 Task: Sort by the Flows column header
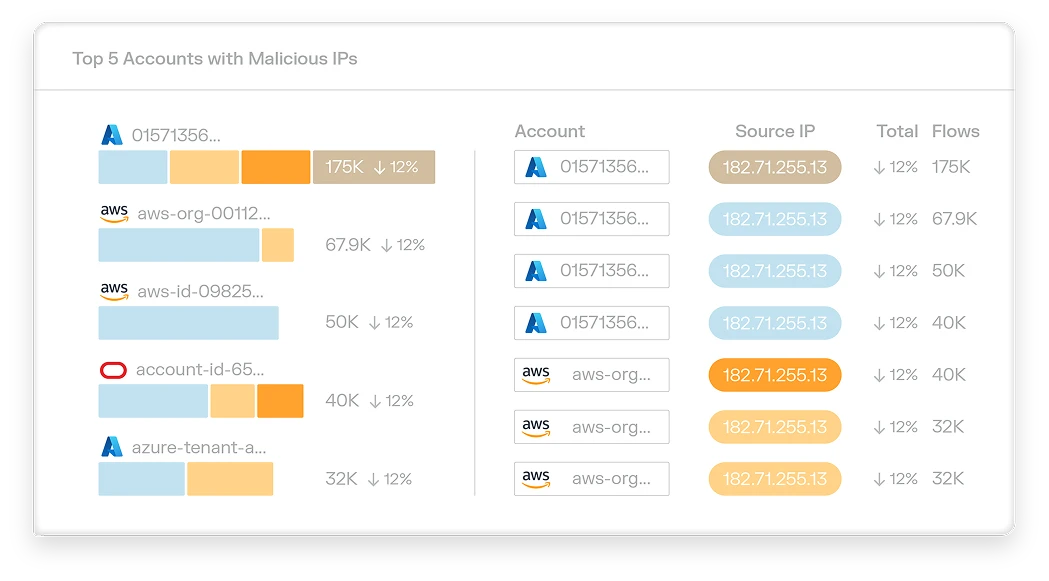[956, 131]
